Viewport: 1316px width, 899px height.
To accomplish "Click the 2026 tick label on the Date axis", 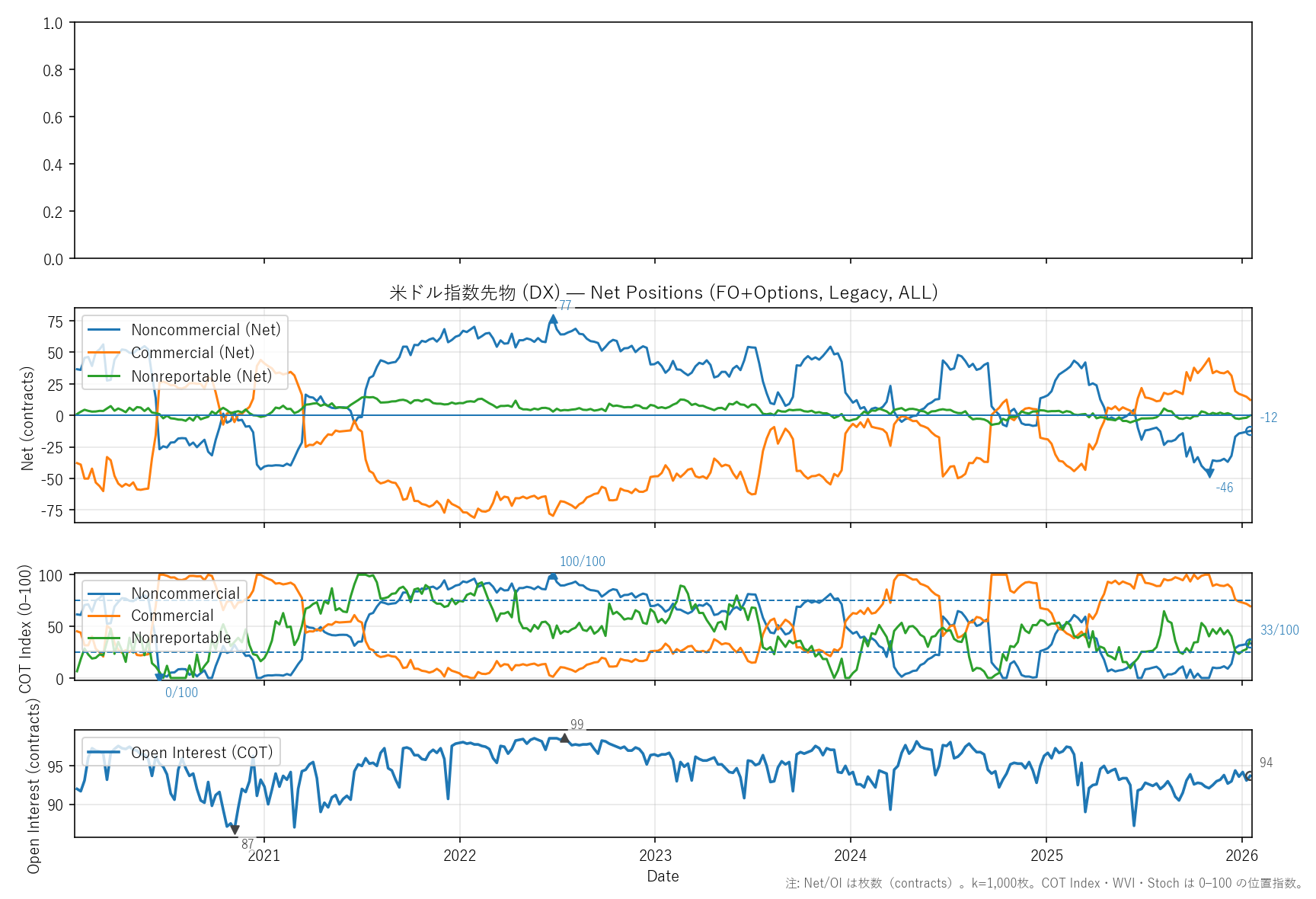I will coord(1241,856).
